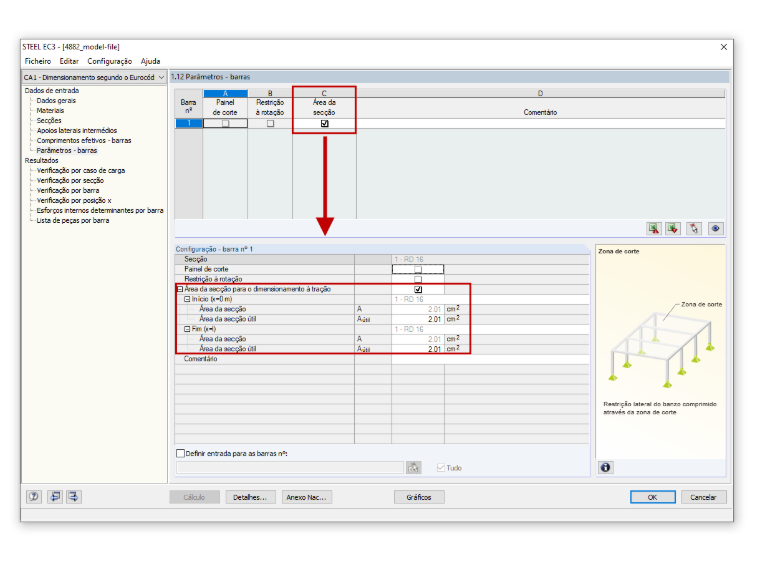
Task: Select column A header in table
Action: point(225,93)
